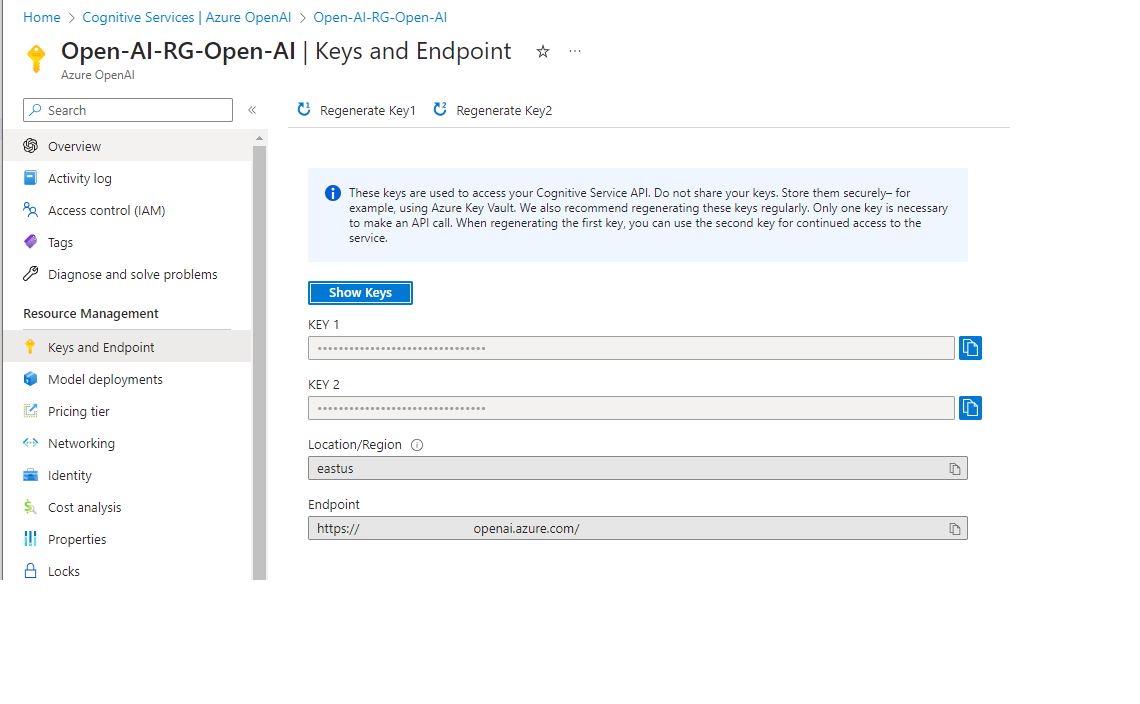Click the Networking arrows icon
The image size is (1140, 704).
click(x=31, y=442)
